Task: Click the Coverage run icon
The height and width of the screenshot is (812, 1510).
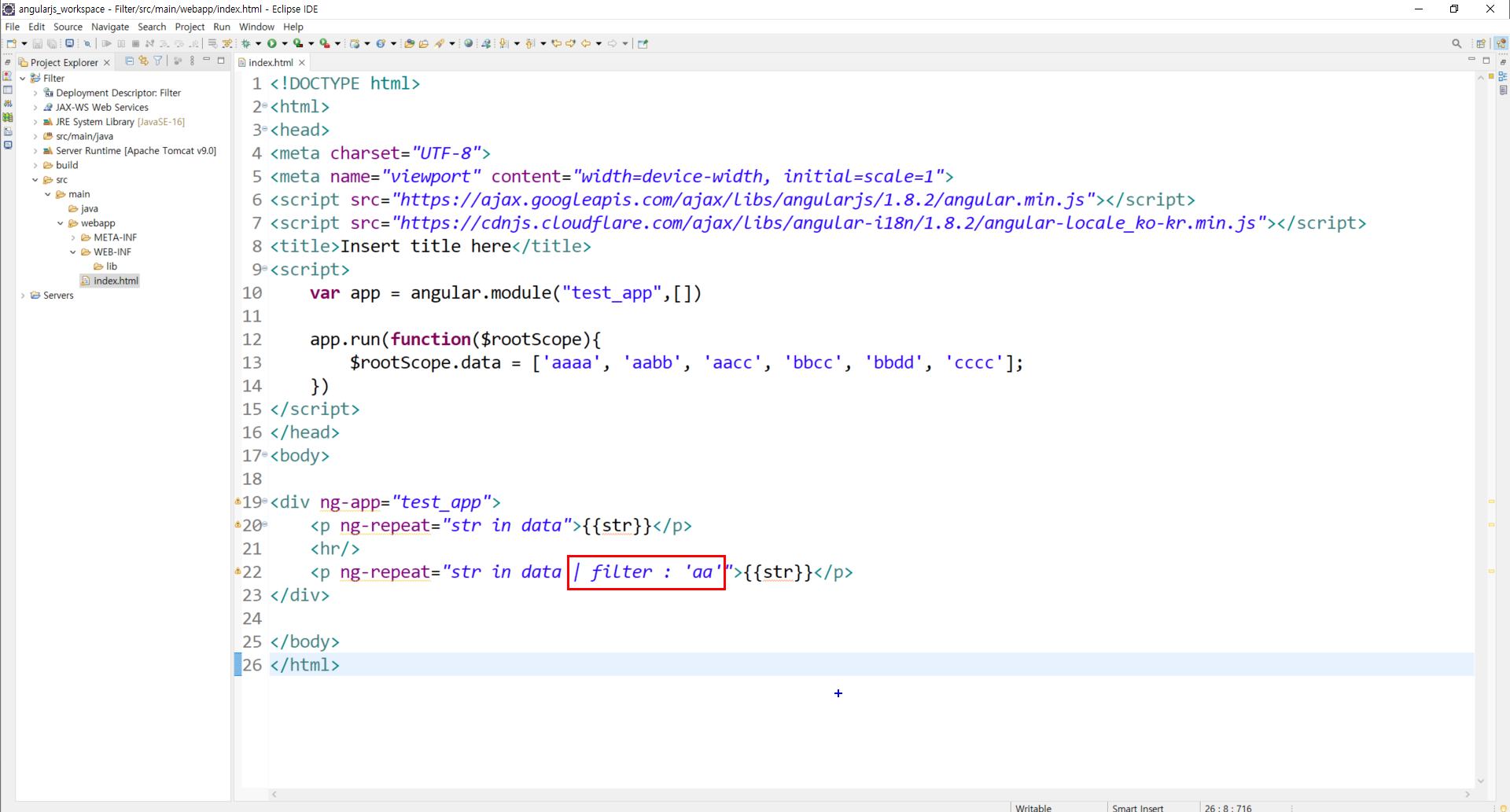Action: pyautogui.click(x=298, y=44)
